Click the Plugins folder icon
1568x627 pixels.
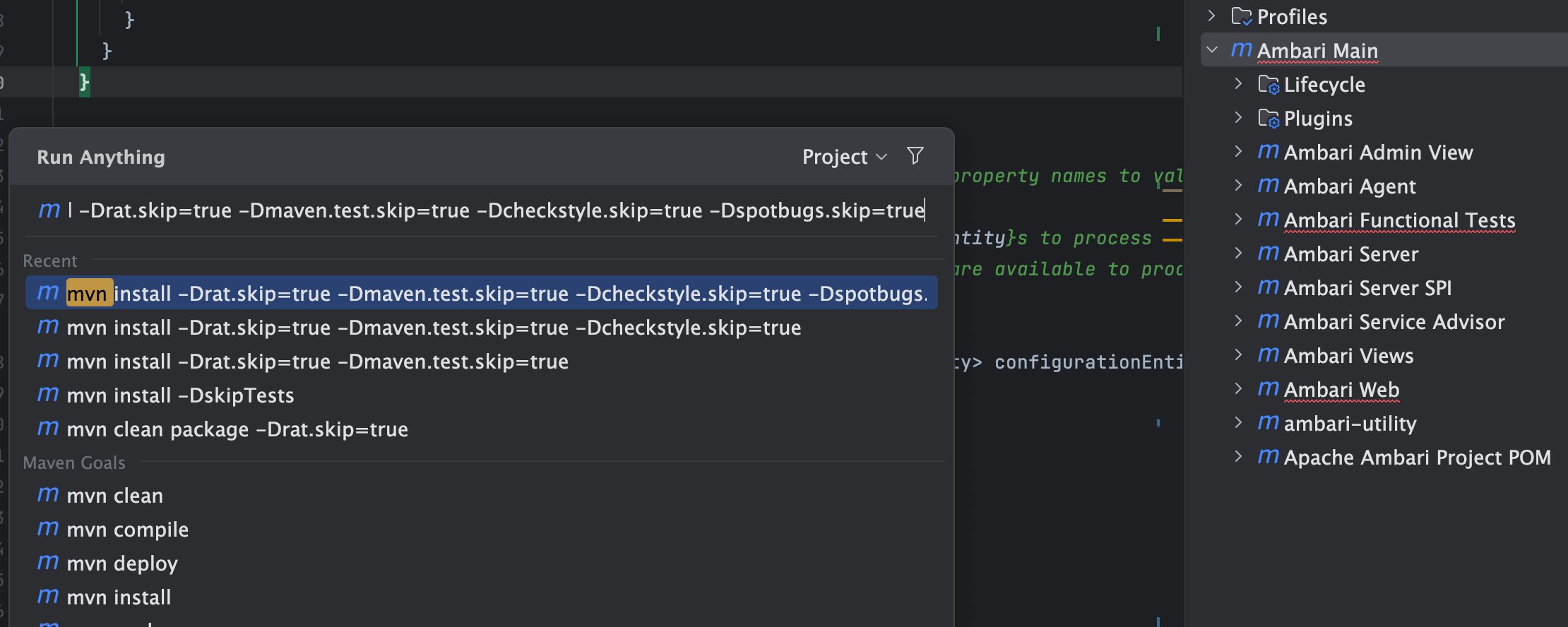pyautogui.click(x=1269, y=119)
